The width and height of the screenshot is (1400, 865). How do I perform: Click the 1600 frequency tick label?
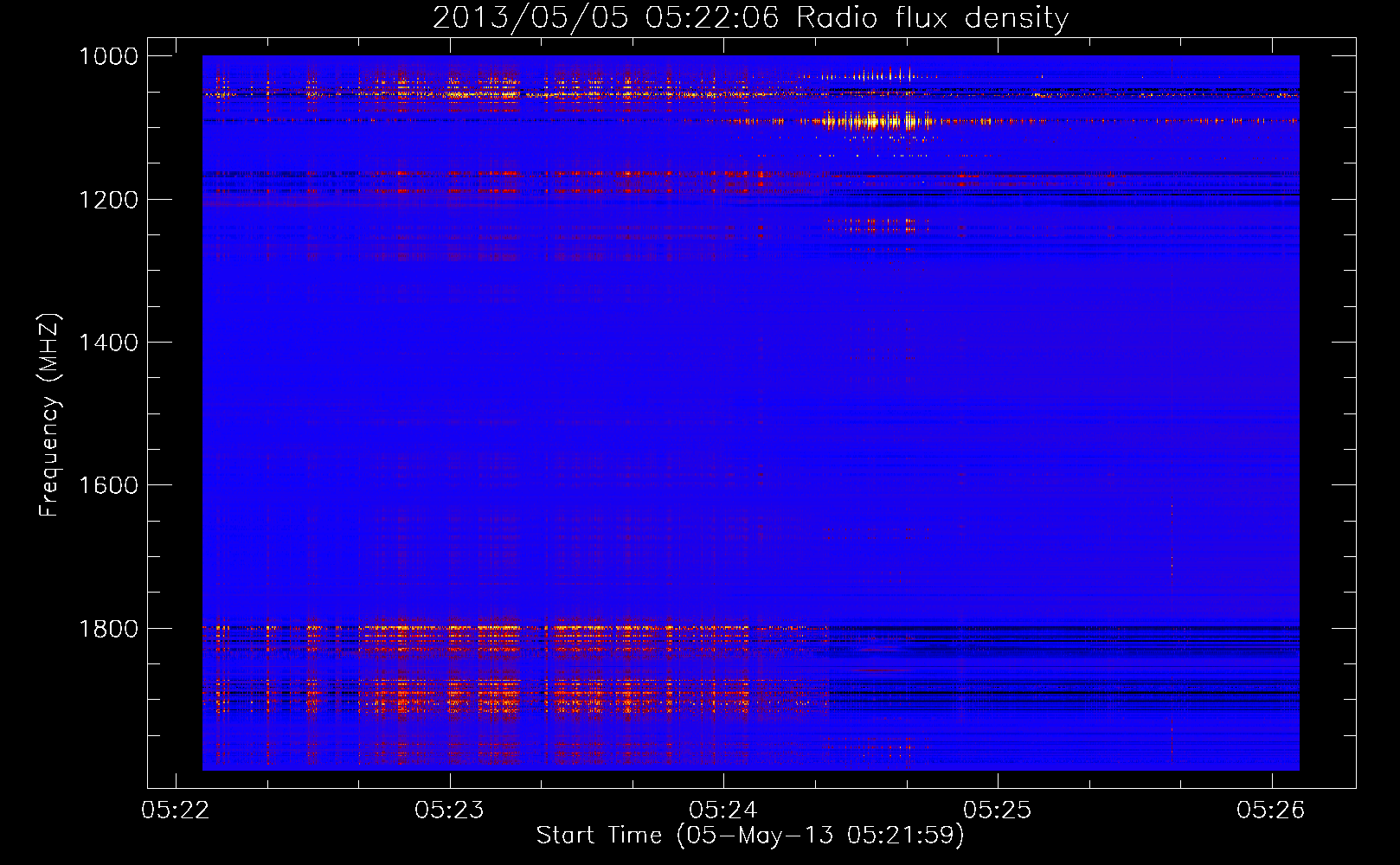point(108,485)
